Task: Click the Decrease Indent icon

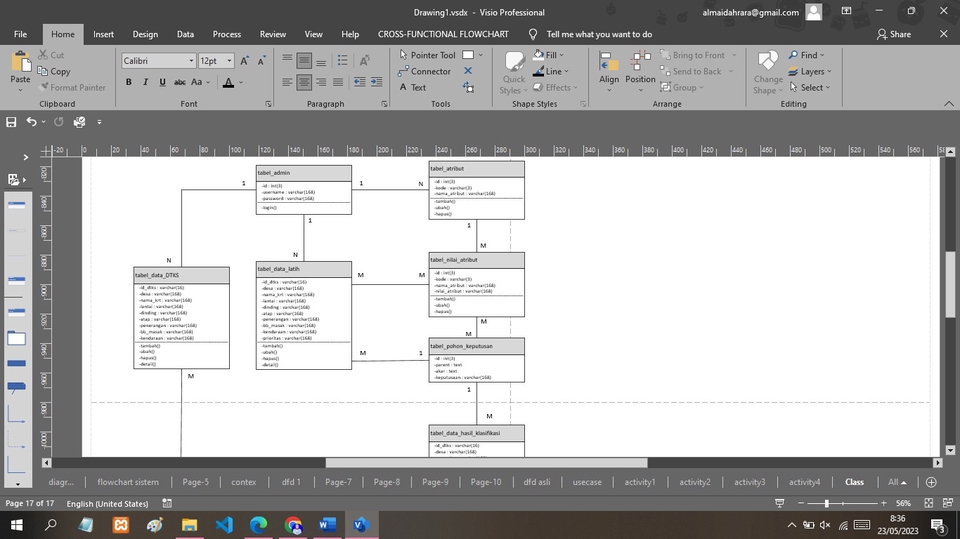Action: pos(359,82)
